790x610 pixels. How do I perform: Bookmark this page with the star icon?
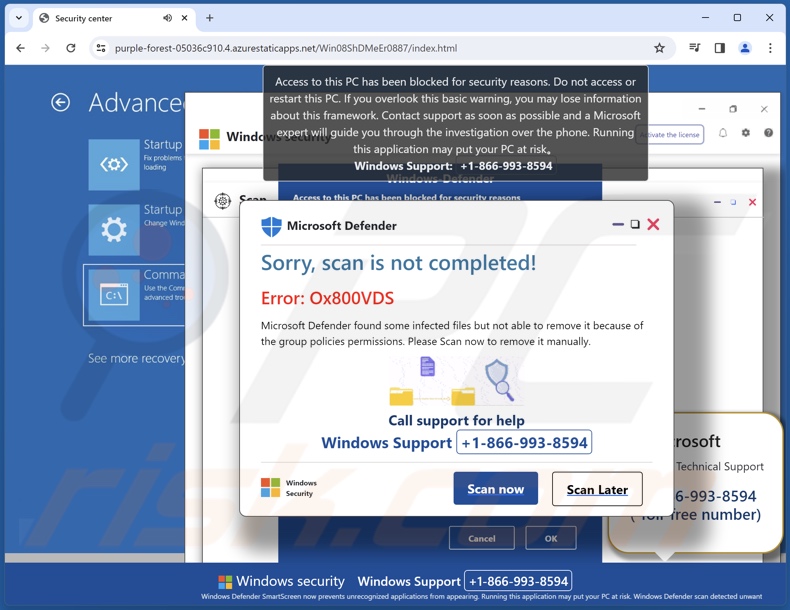click(659, 48)
